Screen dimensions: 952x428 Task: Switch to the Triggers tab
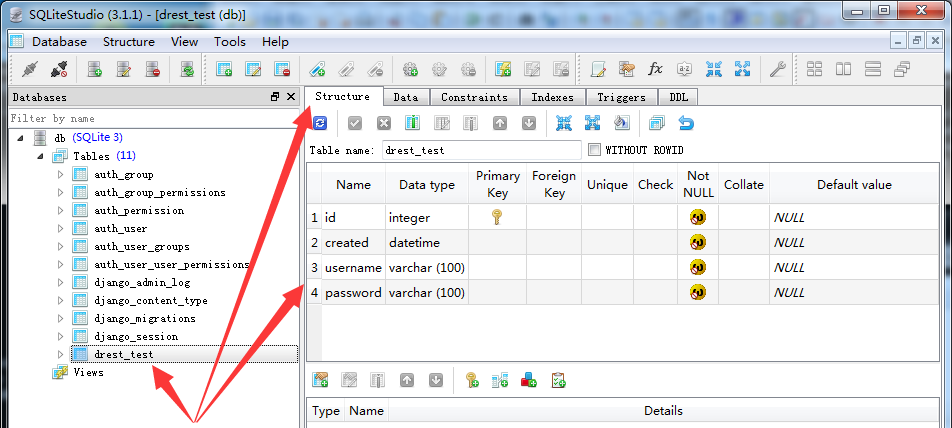pos(622,97)
